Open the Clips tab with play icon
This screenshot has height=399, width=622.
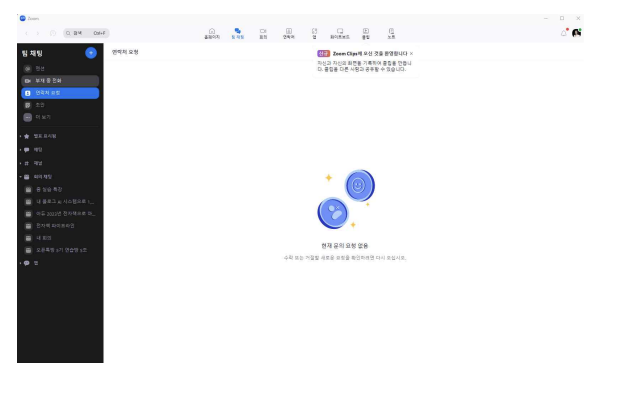coord(366,33)
